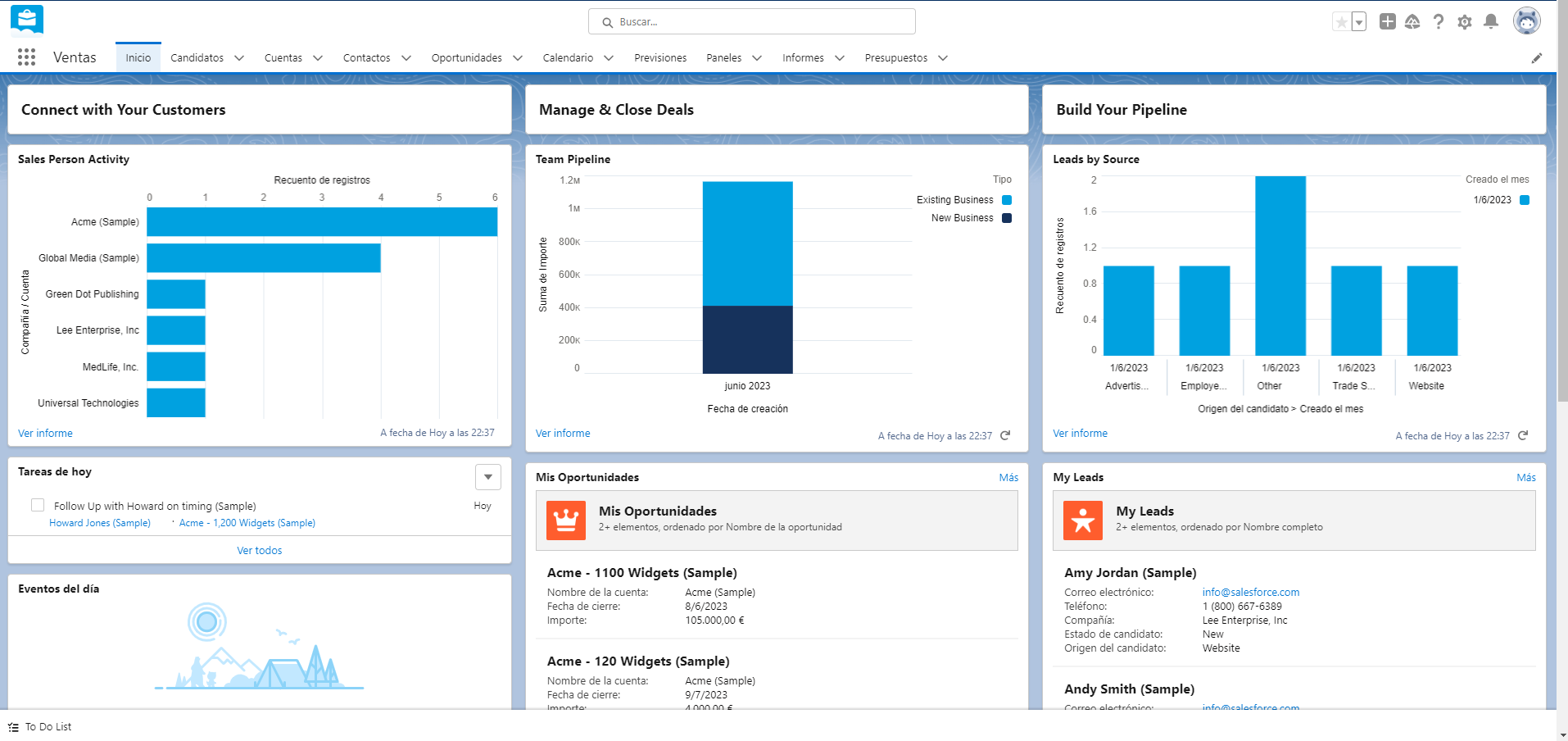The height and width of the screenshot is (741, 1568).
Task: Refresh the Leads by Source chart
Action: pyautogui.click(x=1523, y=435)
